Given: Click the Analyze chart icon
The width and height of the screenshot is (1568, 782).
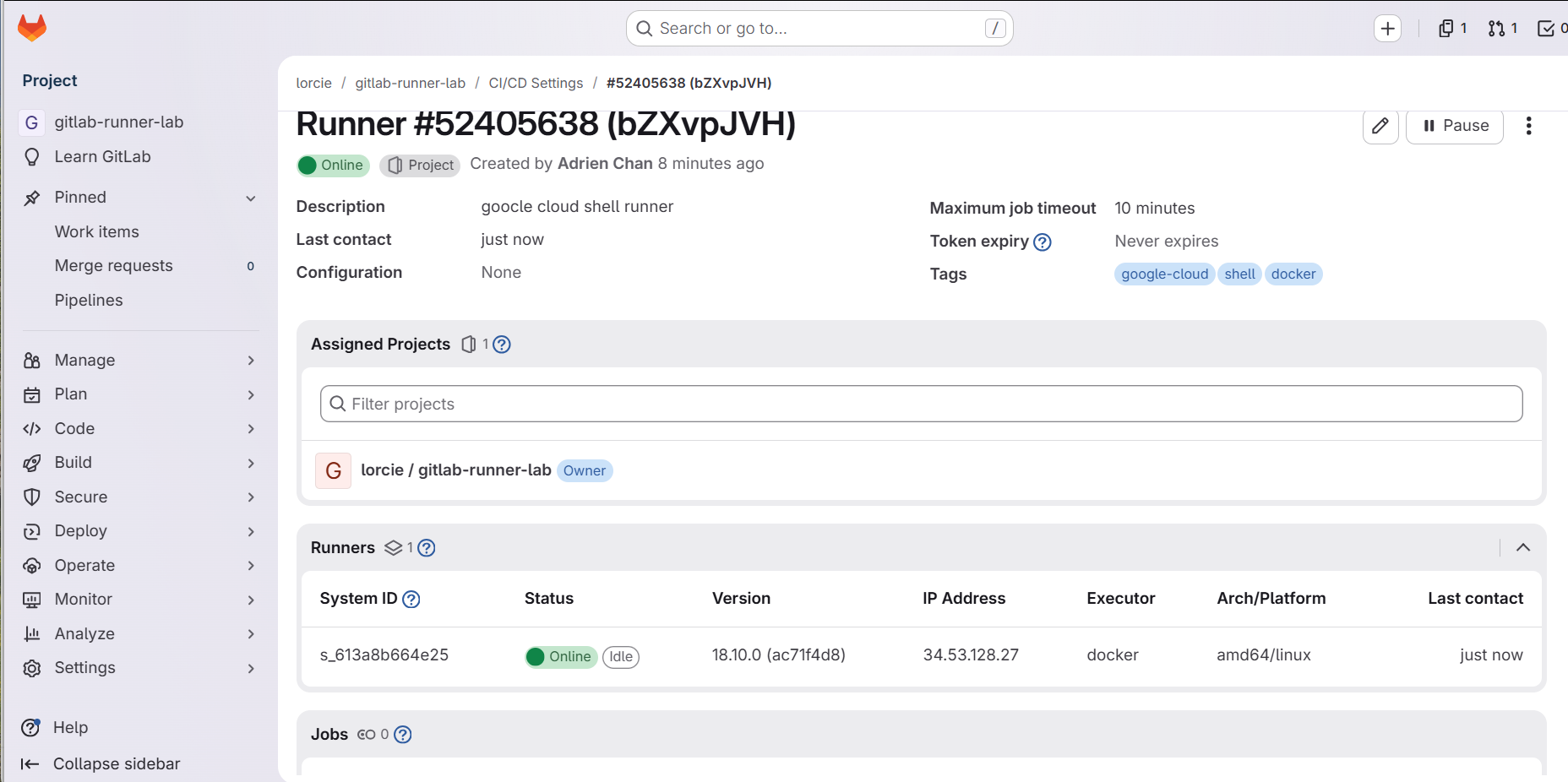Looking at the screenshot, I should coord(32,634).
